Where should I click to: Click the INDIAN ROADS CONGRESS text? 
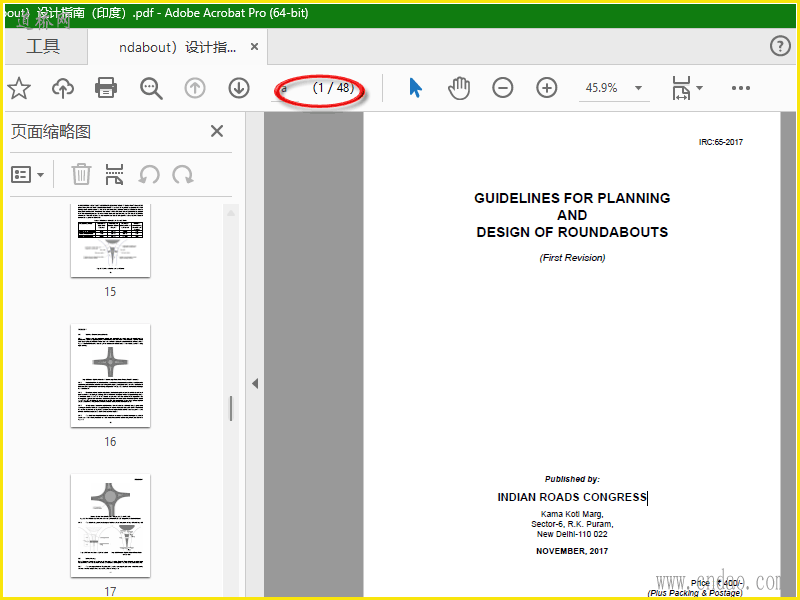coord(572,497)
